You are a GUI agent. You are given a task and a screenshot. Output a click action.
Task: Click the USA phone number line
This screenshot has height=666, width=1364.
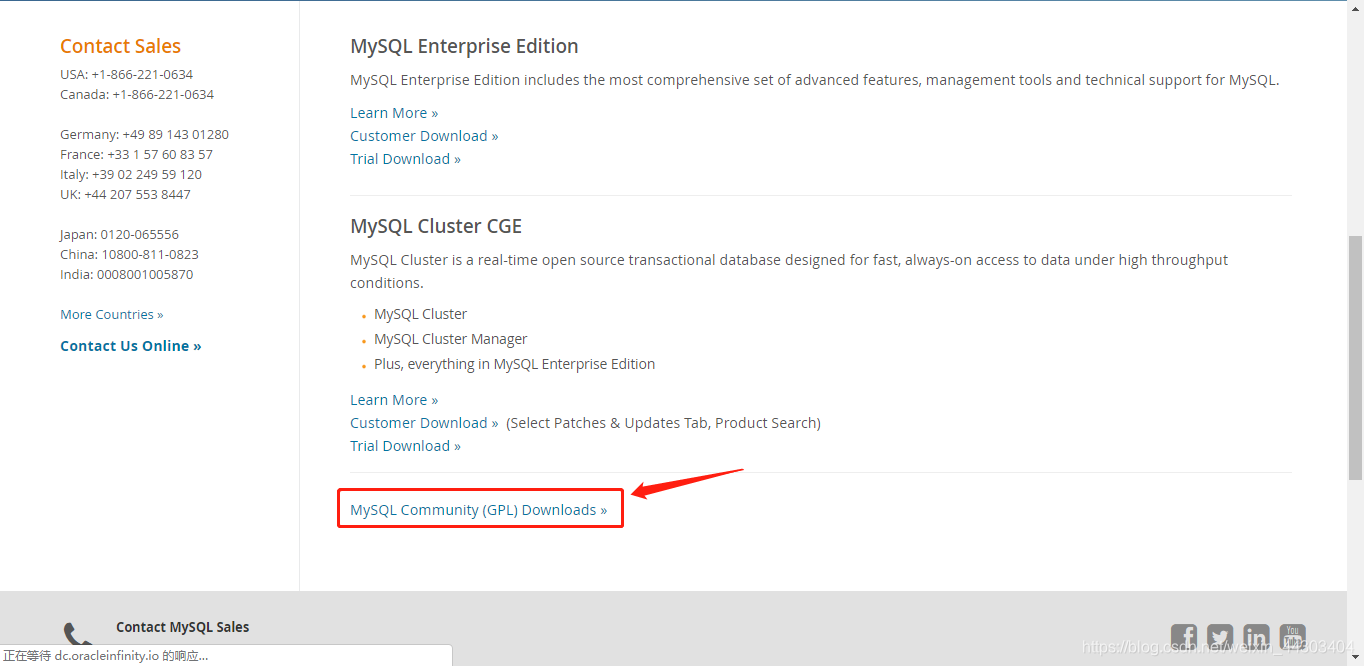tap(127, 74)
